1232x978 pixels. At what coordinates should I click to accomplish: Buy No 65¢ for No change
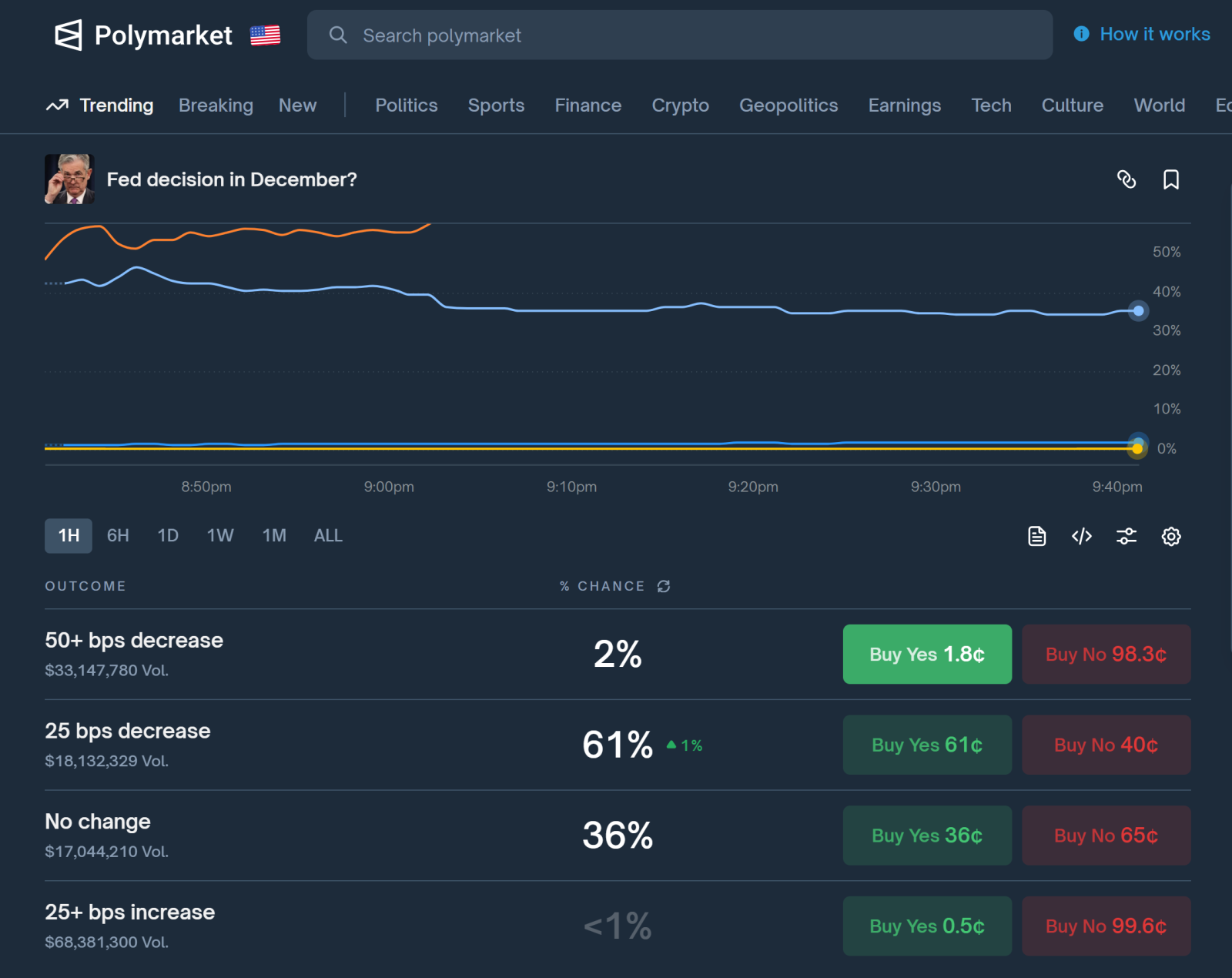(x=1106, y=836)
